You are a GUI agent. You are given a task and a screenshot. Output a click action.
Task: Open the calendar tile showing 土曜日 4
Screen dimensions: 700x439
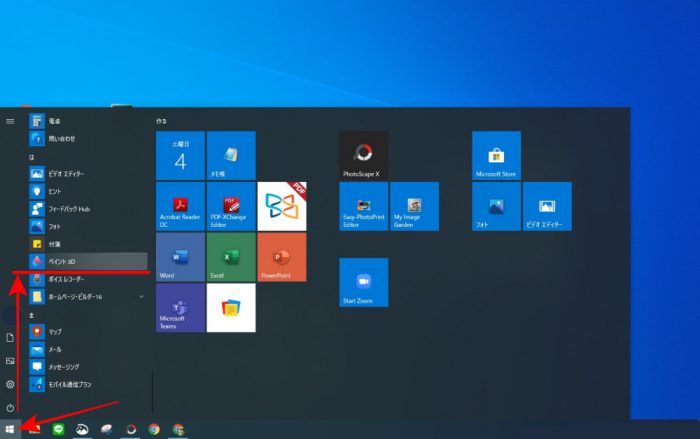pyautogui.click(x=180, y=155)
